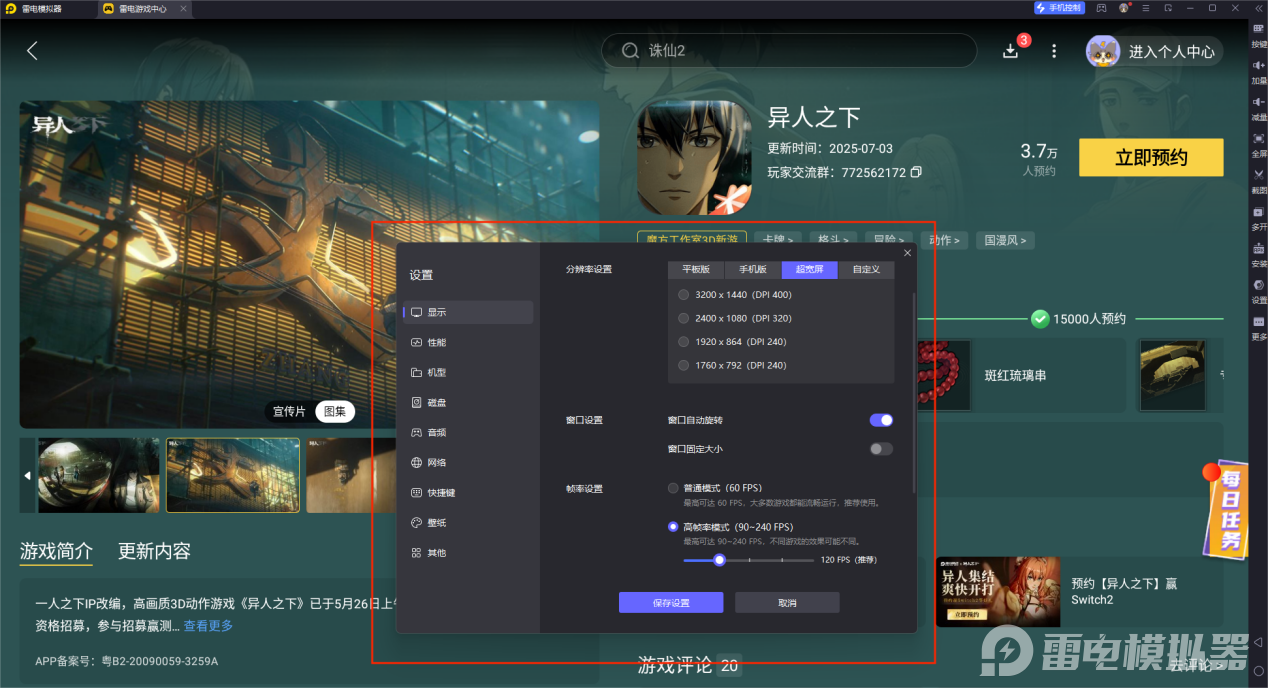Open 多开 multi-instance sidebar icon

tap(1259, 217)
